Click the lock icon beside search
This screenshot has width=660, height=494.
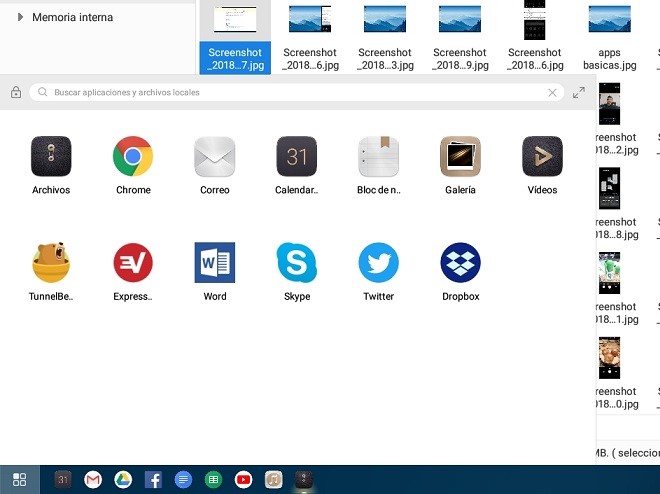(x=16, y=92)
